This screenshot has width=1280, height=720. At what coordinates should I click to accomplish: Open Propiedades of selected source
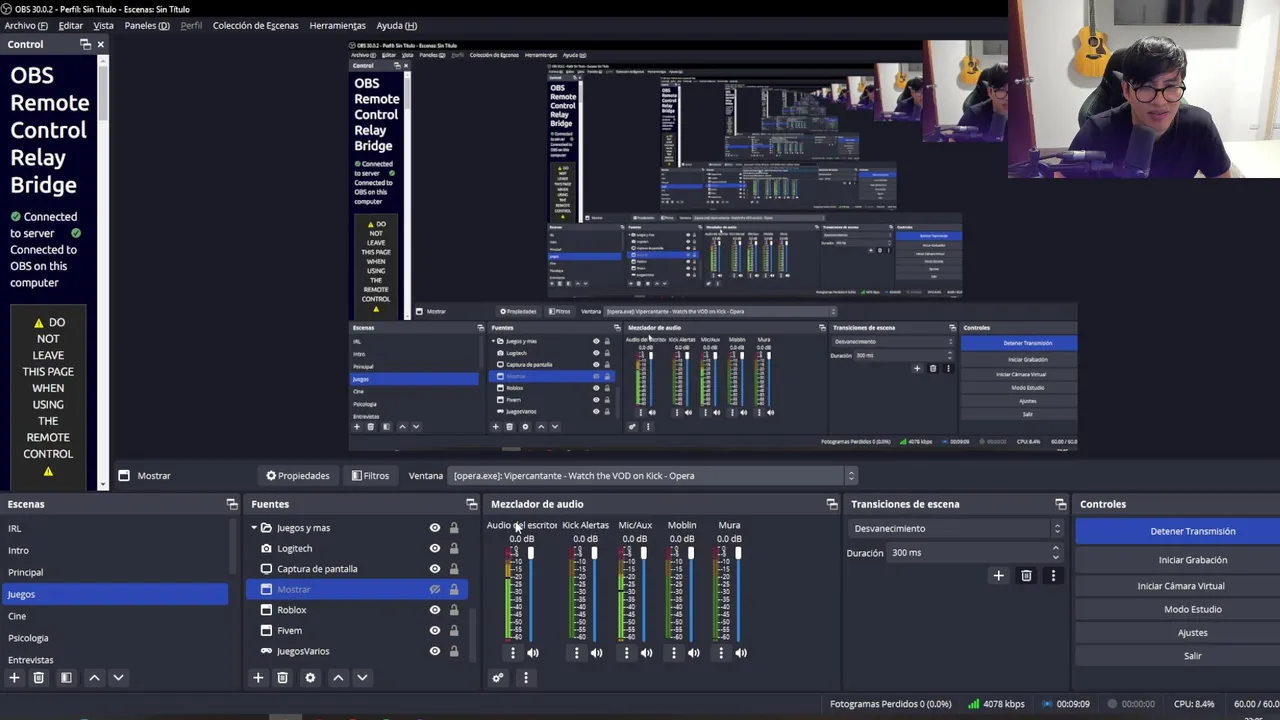297,476
